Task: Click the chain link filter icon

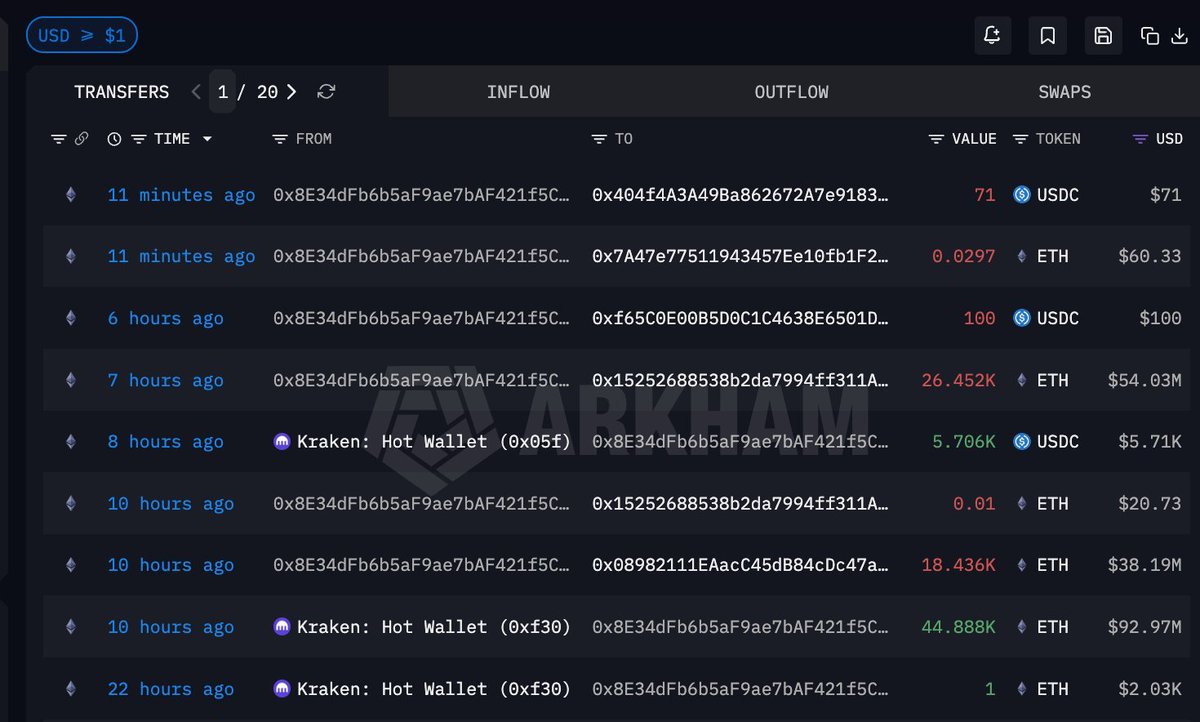Action: pos(82,139)
